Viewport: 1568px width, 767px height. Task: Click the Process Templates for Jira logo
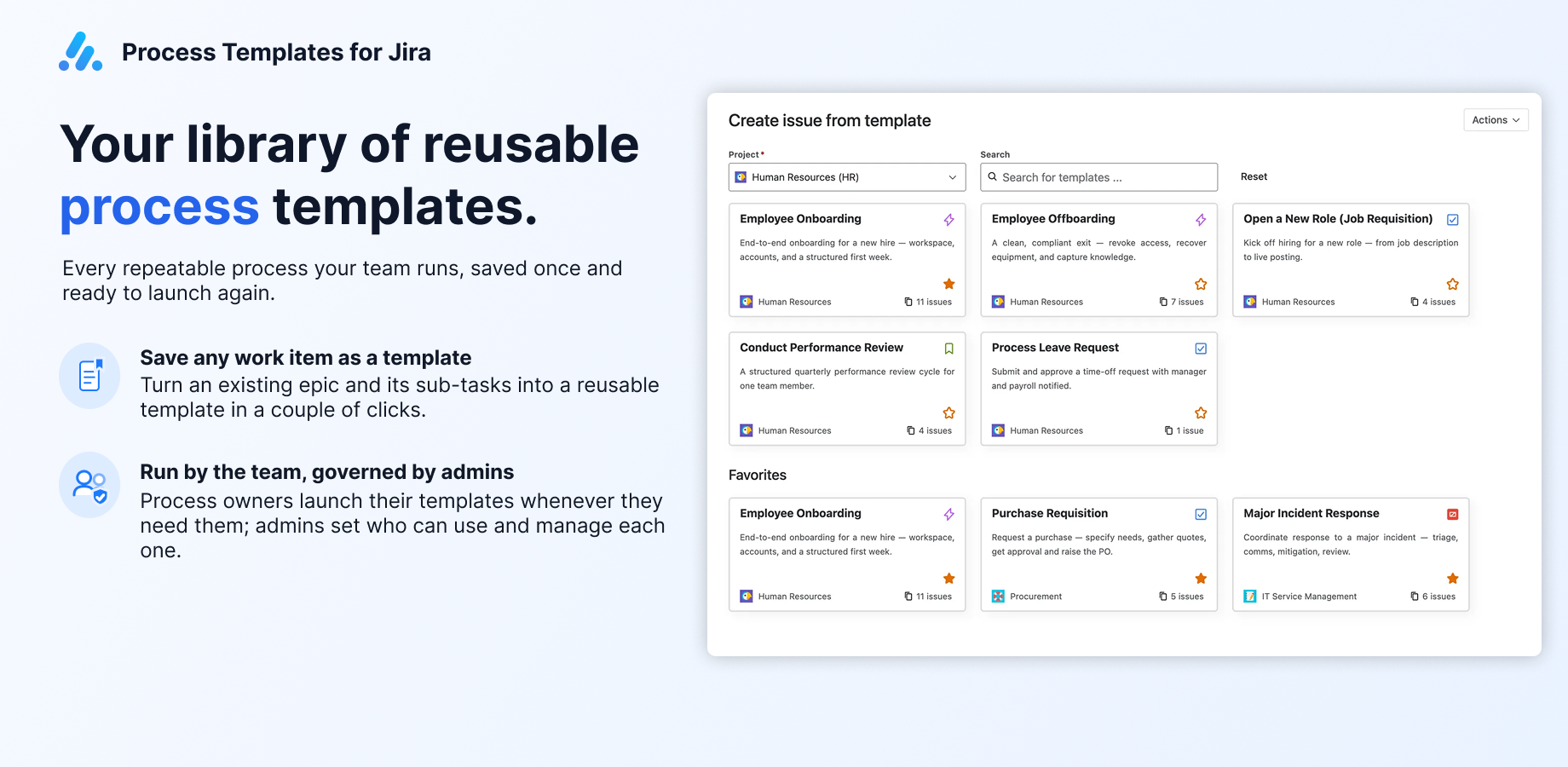pyautogui.click(x=81, y=52)
